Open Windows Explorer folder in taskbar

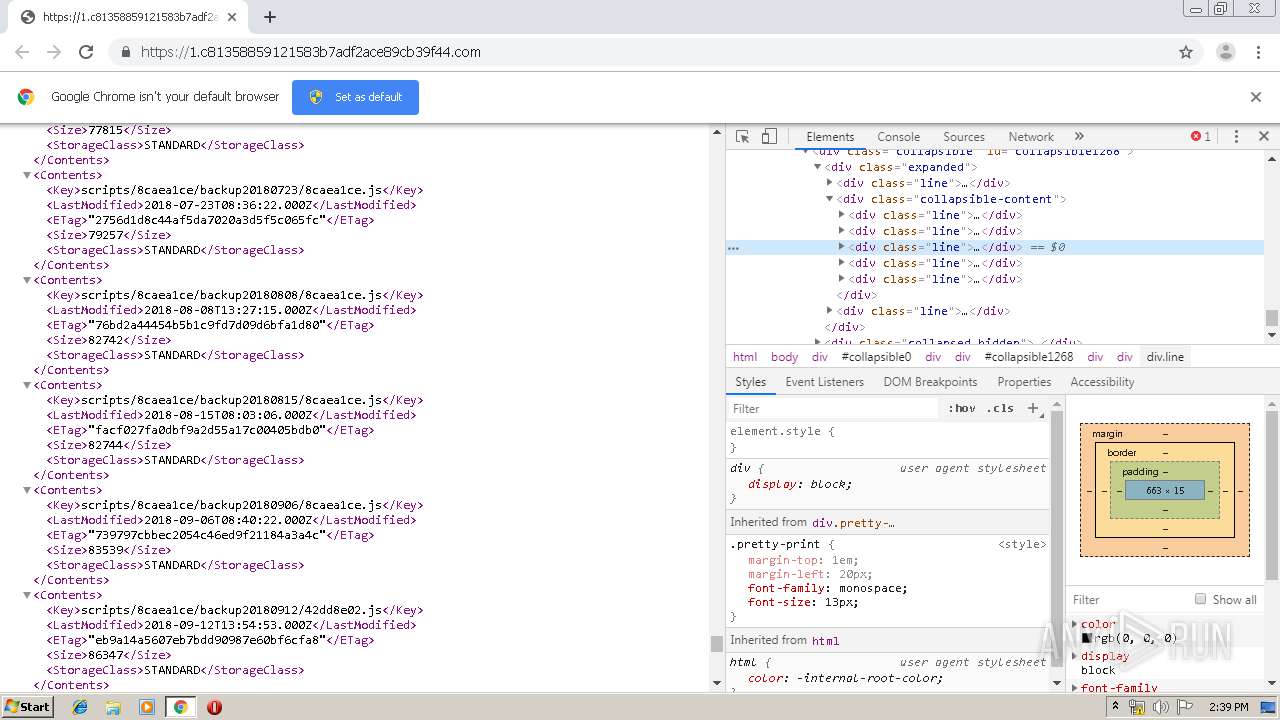(113, 707)
